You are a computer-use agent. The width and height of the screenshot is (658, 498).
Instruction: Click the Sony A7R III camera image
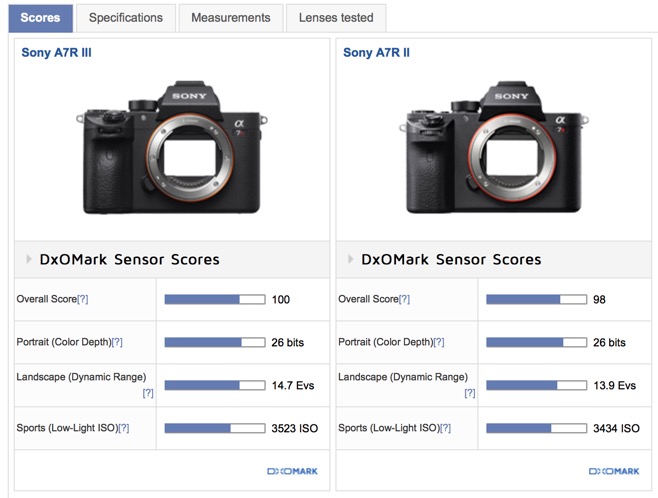coord(172,148)
